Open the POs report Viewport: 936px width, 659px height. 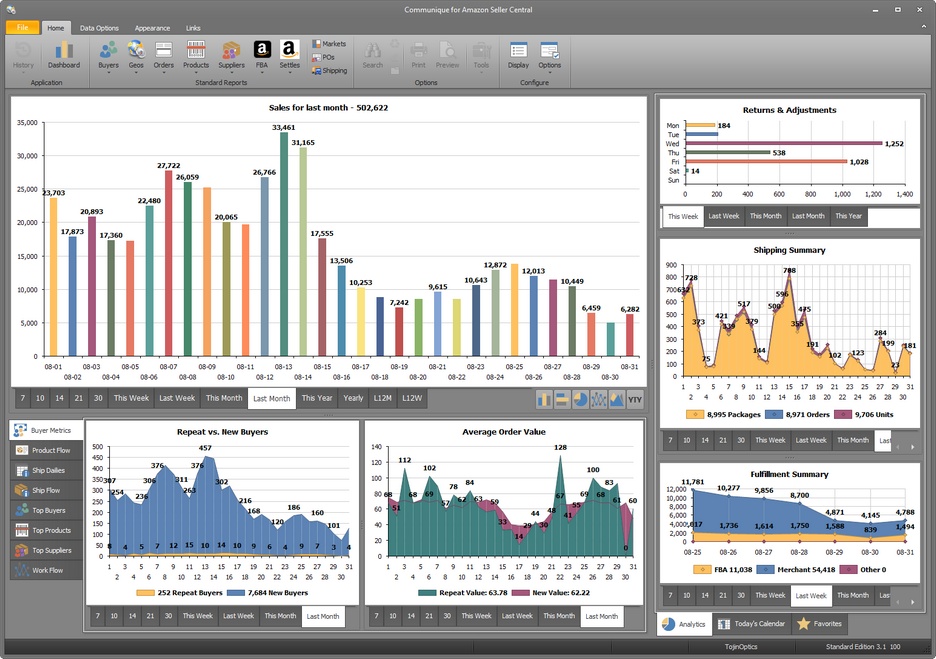click(323, 57)
